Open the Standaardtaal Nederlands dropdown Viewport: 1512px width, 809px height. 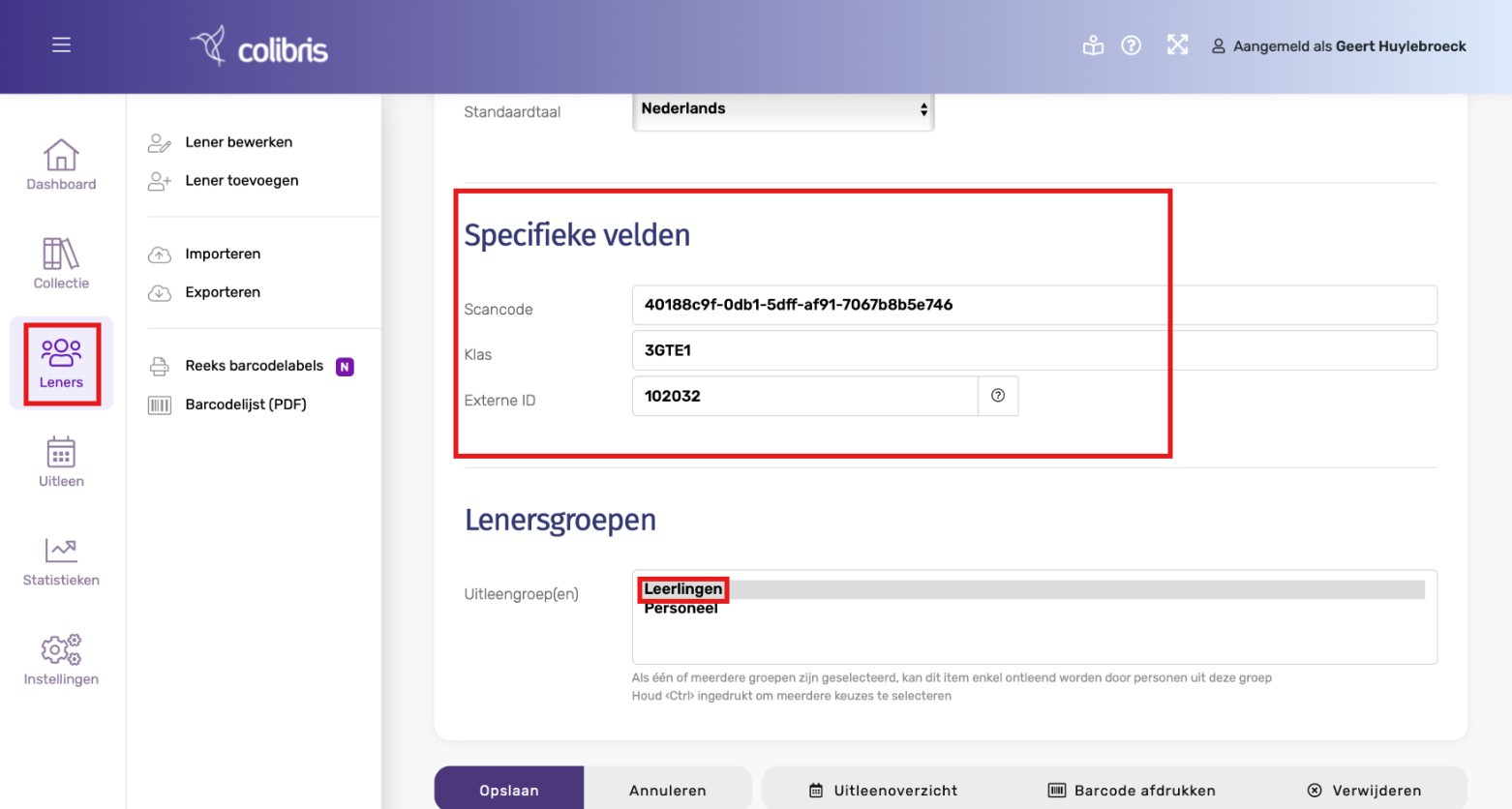pyautogui.click(x=783, y=110)
